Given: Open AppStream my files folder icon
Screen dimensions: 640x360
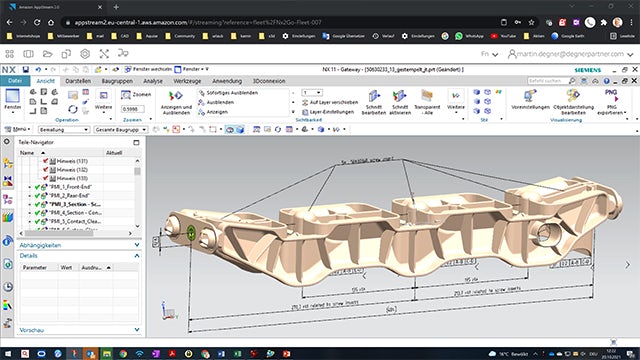Looking at the screenshot, I should click(47, 53).
